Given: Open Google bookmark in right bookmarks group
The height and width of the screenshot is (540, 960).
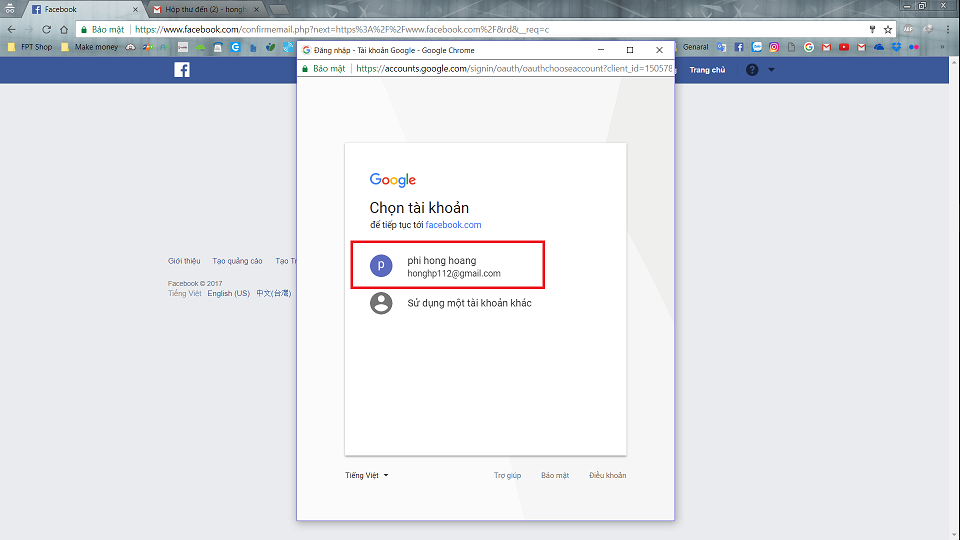Looking at the screenshot, I should tap(809, 47).
